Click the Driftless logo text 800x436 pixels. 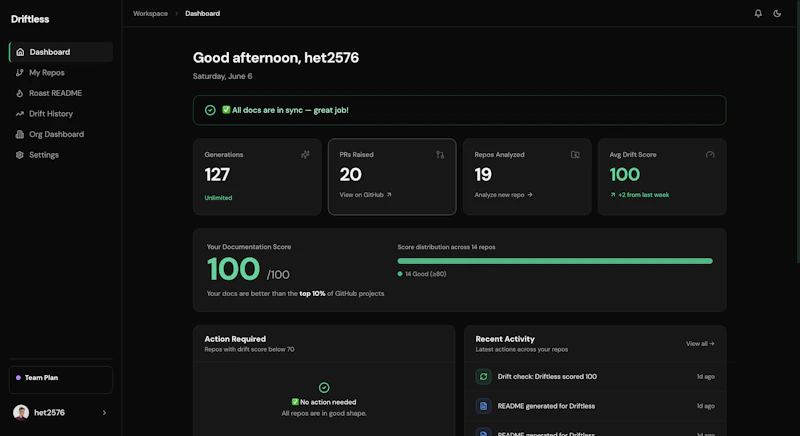[30, 19]
